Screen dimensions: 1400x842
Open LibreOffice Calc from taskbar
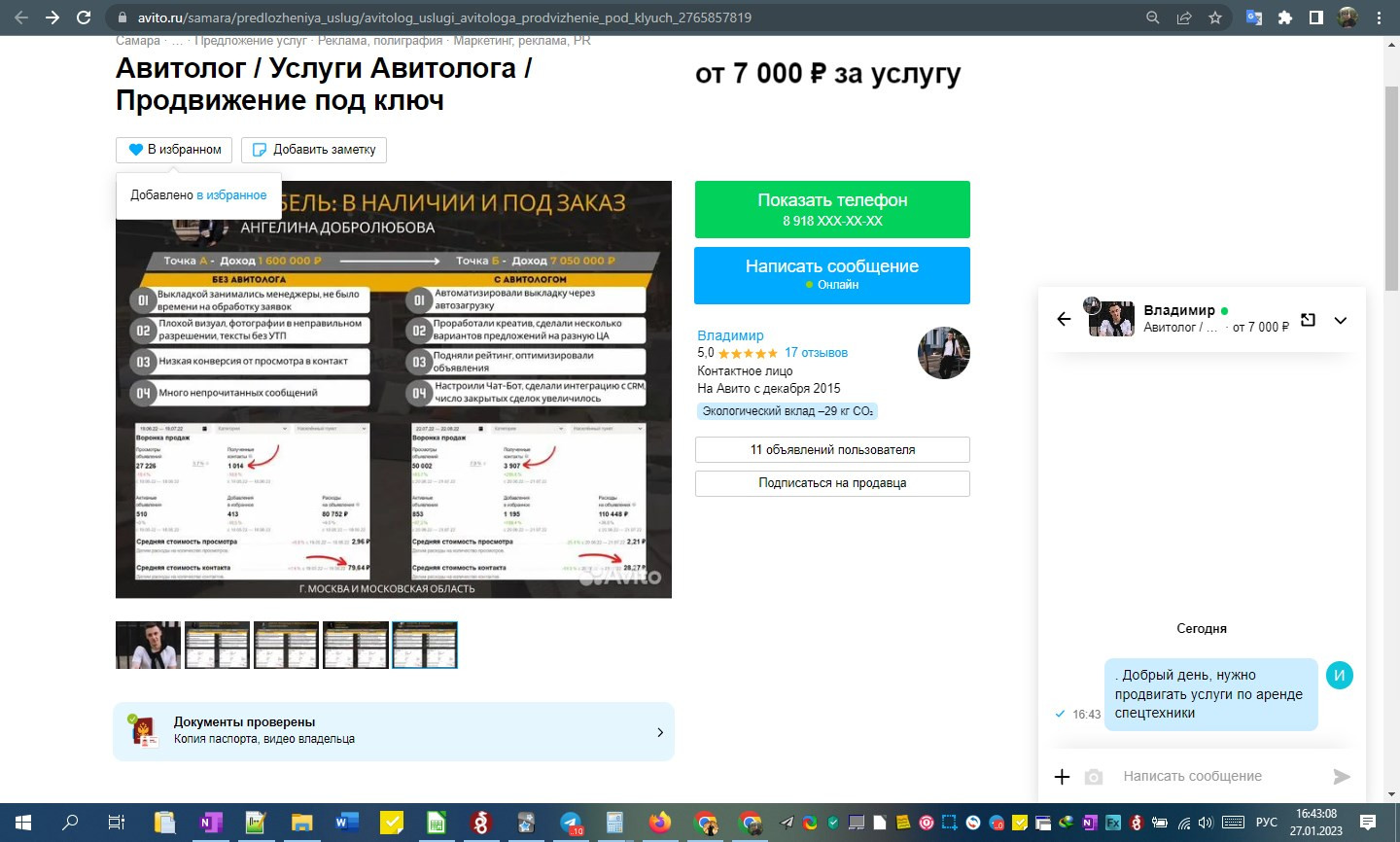coord(437,823)
